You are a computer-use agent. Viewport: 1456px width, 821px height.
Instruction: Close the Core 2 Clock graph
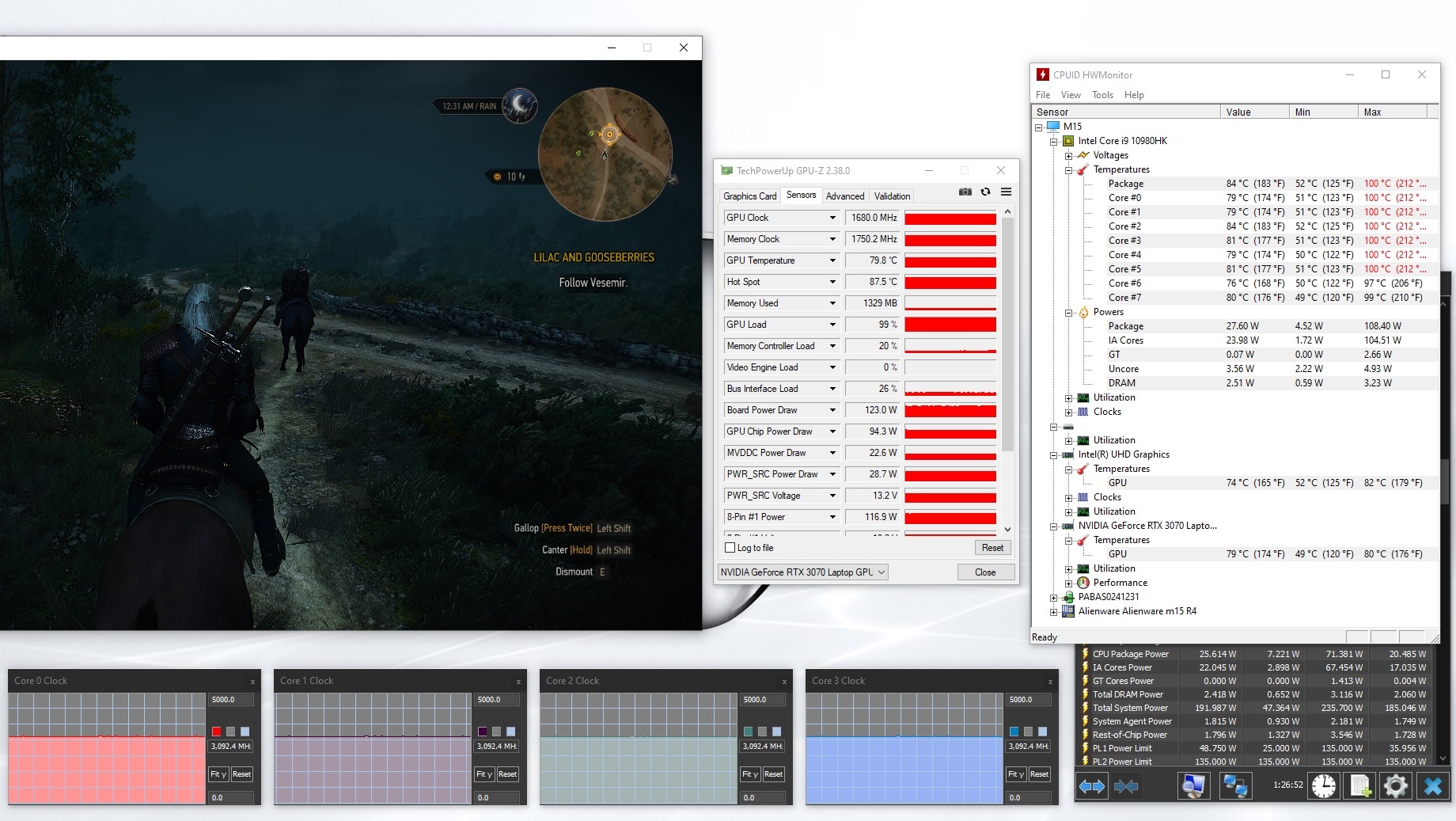[x=784, y=682]
